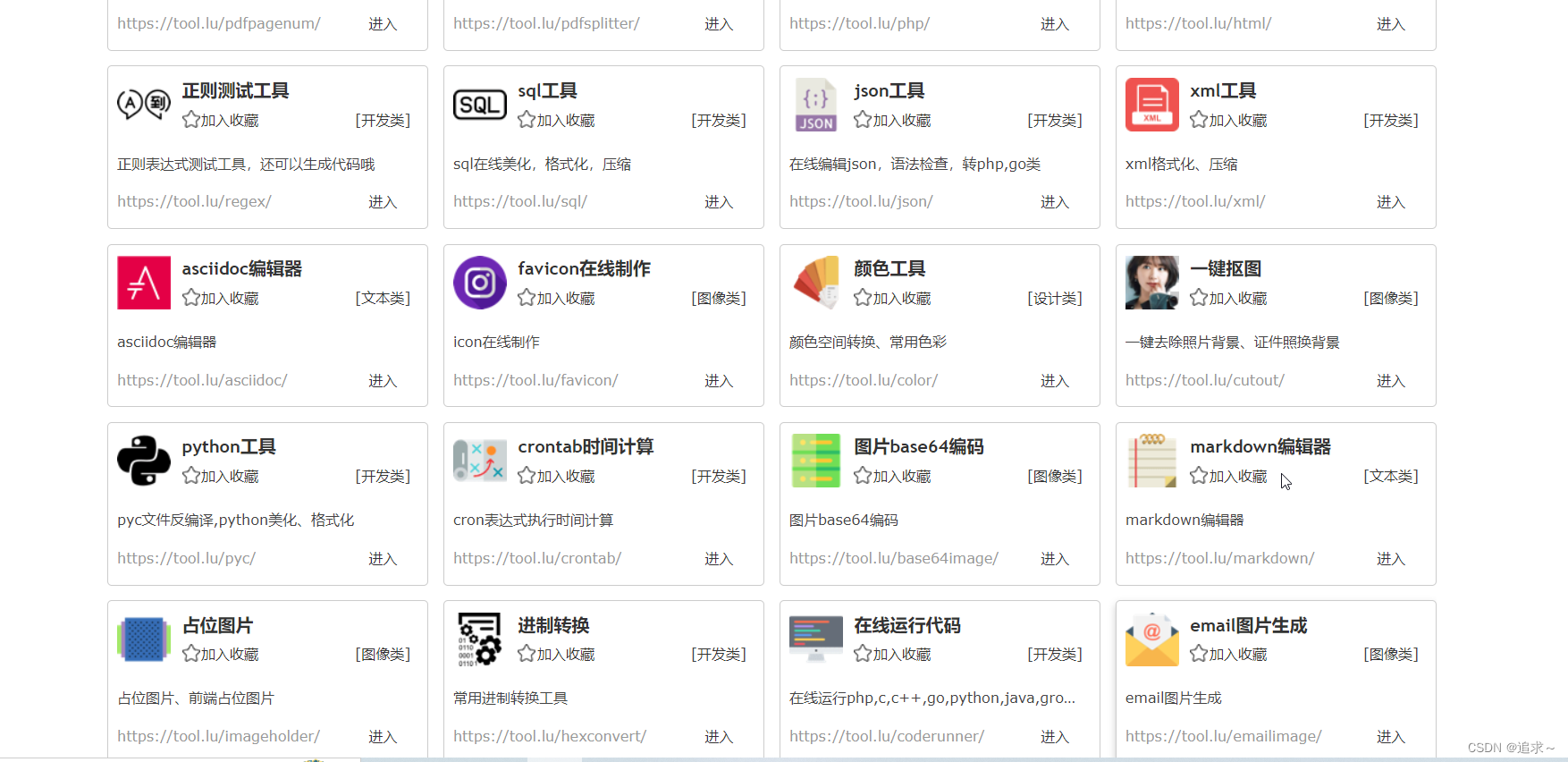1568x762 pixels.
Task: Click the one-click cutout portrait thumbnail
Action: tap(1152, 283)
